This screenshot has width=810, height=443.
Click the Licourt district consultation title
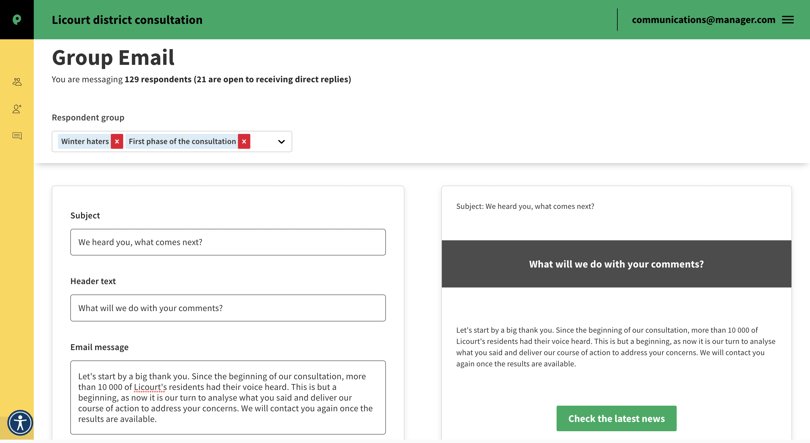[x=127, y=20]
